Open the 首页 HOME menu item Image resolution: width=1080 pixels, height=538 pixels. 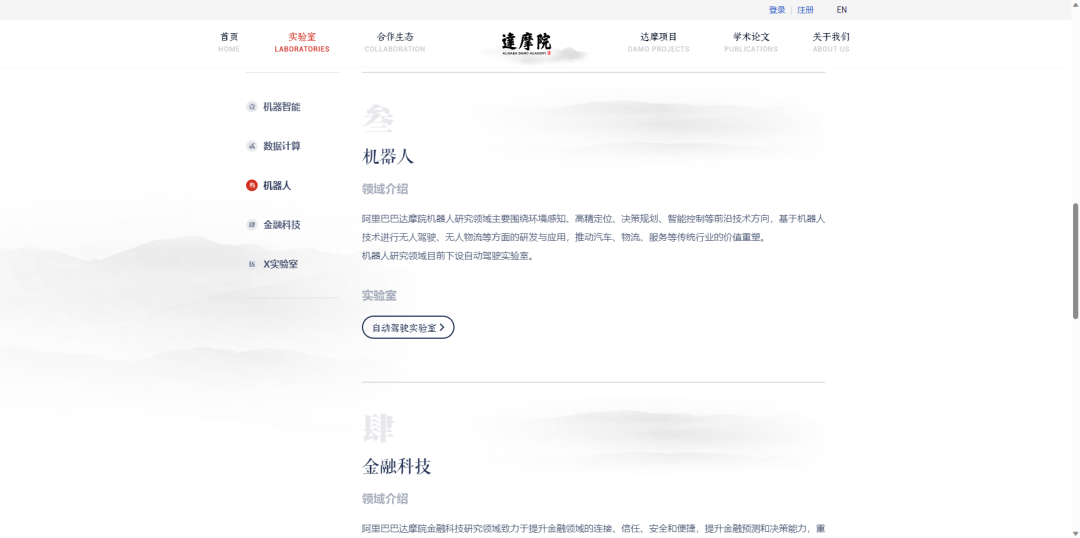pos(229,42)
